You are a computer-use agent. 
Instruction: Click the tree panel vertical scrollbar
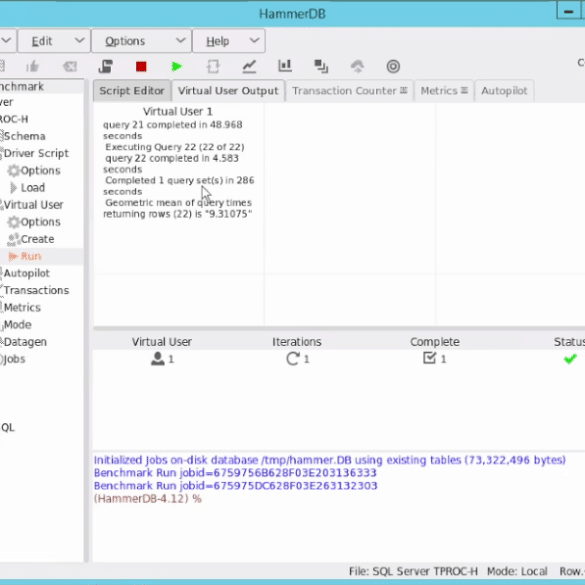(x=87, y=321)
